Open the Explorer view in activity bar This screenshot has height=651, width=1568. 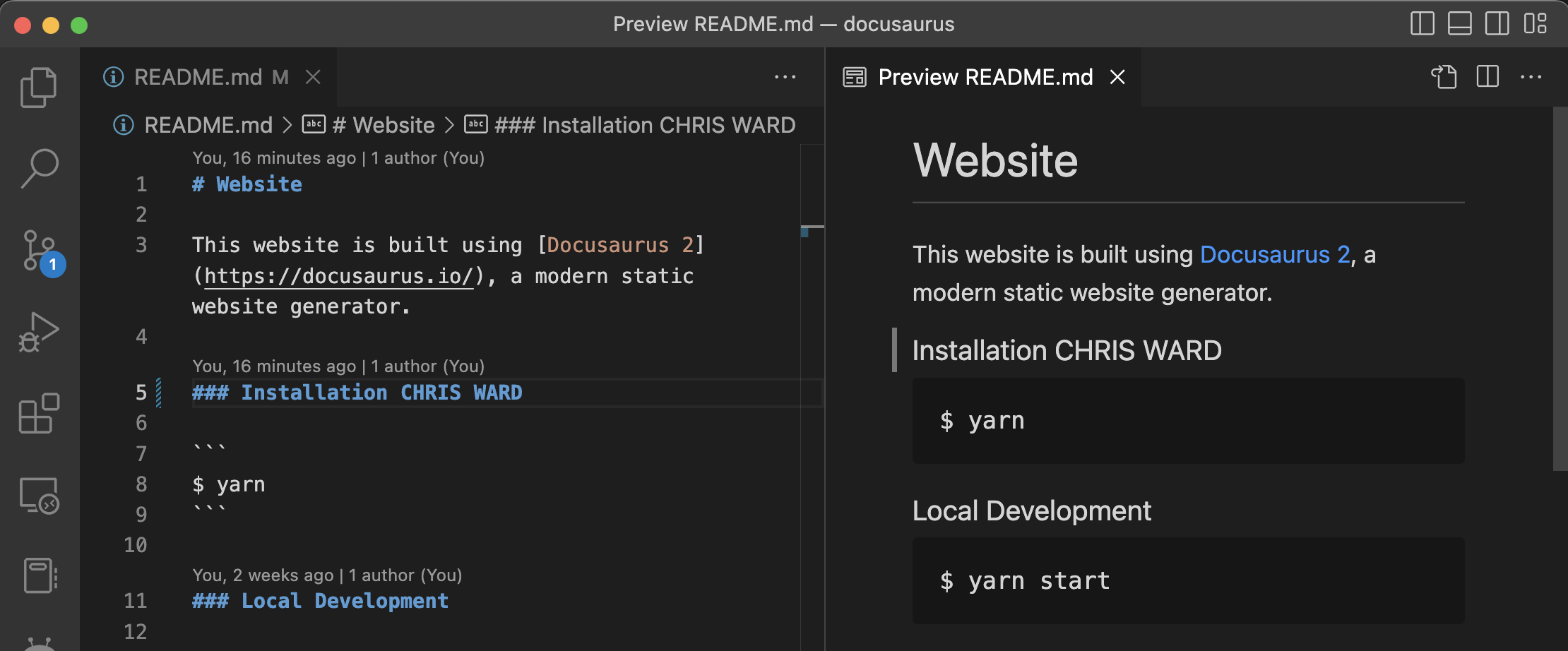(x=39, y=87)
